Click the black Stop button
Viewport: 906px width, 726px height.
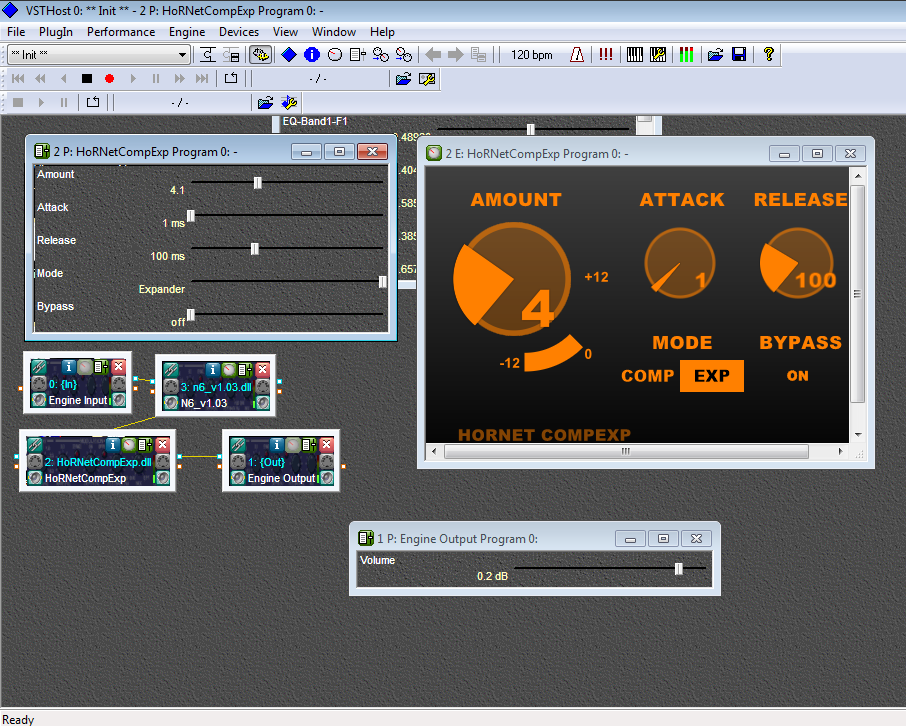pos(87,79)
